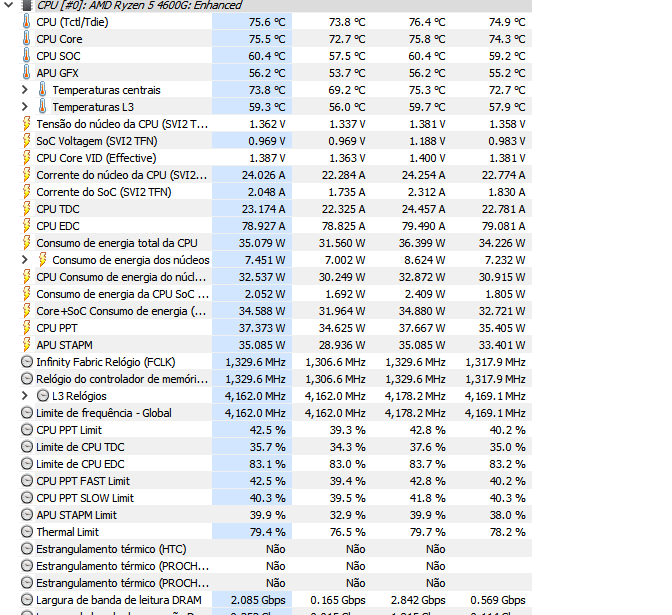Image resolution: width=672 pixels, height=615 pixels.
Task: Click clock icon next to CPU PPT Limit
Action: pyautogui.click(x=27, y=430)
